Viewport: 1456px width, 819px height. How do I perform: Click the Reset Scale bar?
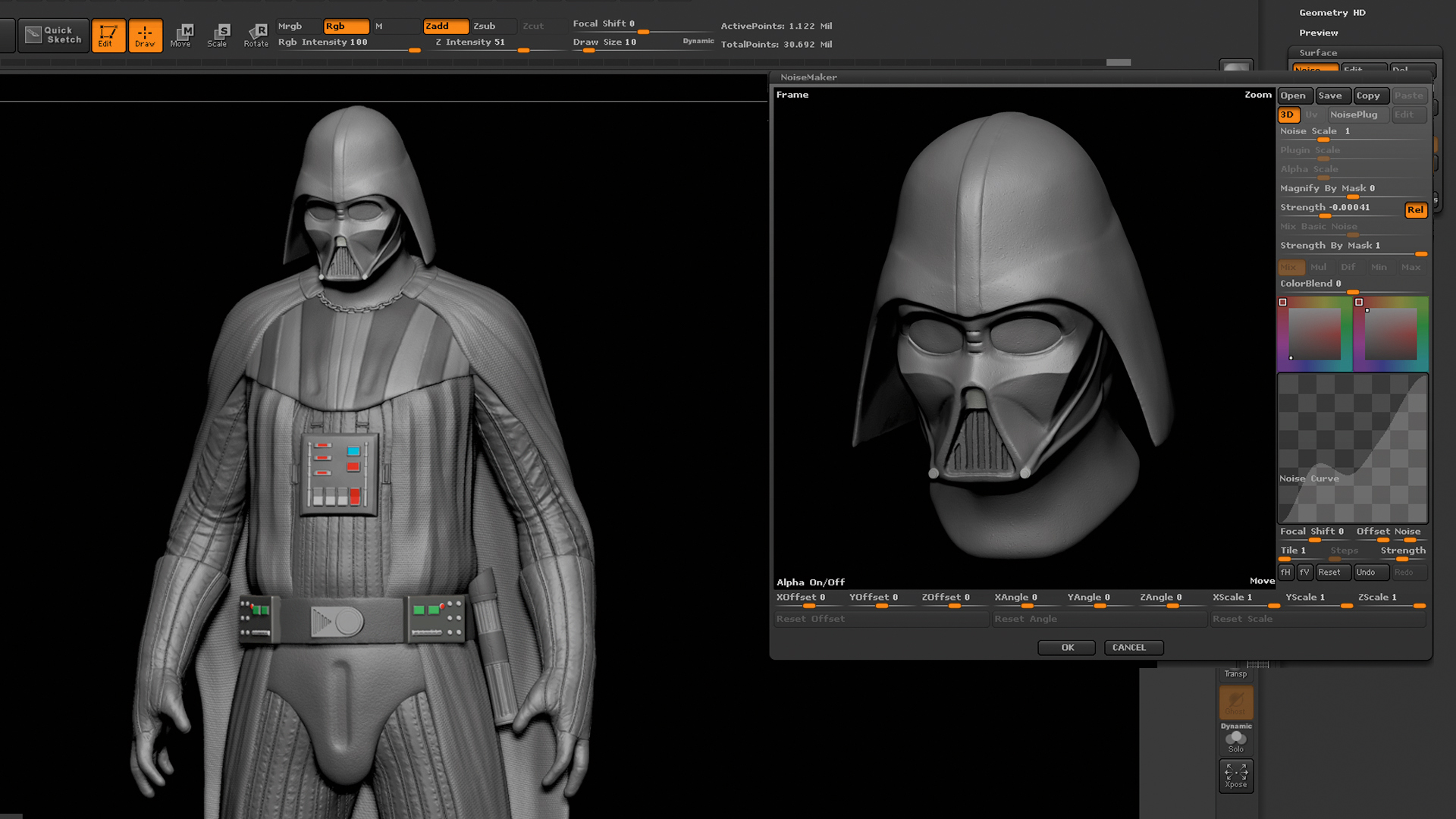tap(1318, 620)
